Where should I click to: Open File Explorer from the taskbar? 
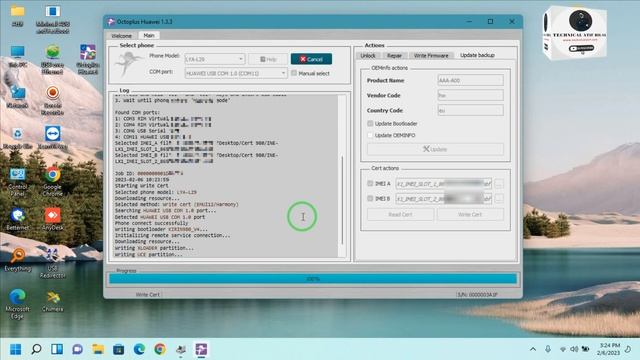pos(98,349)
